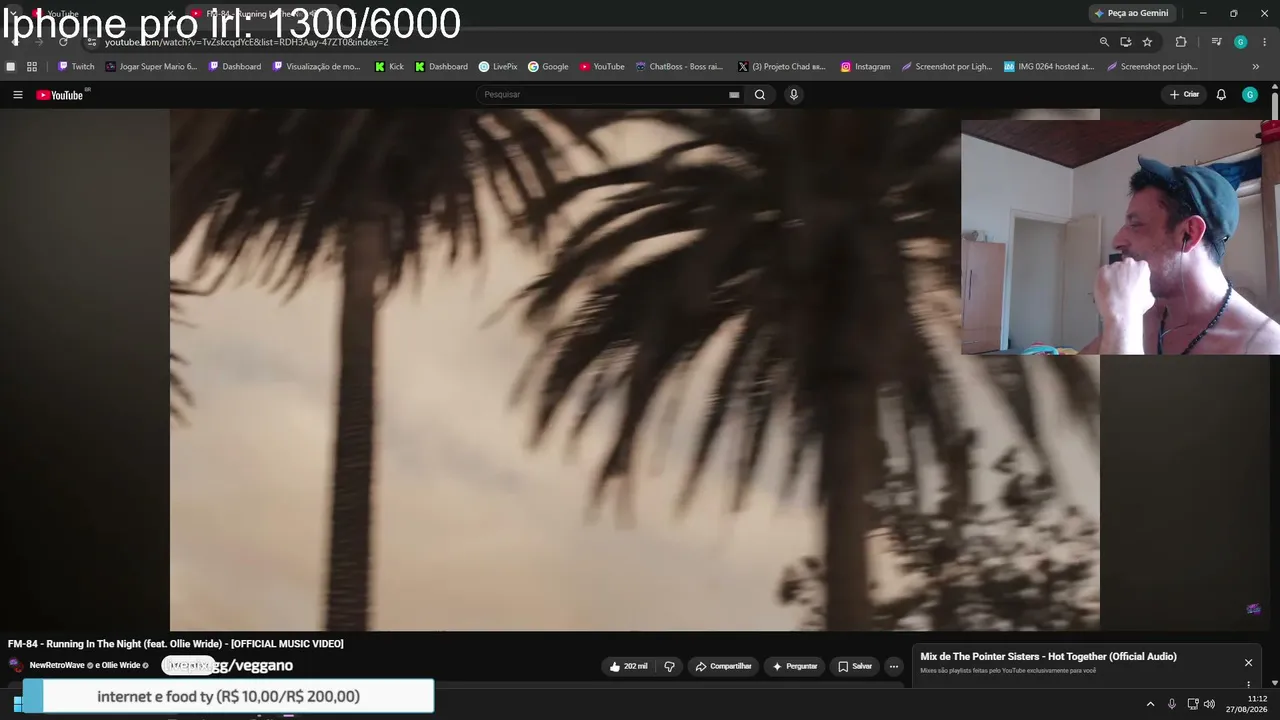The image size is (1280, 720).
Task: Click the browser address bar URL
Action: click(x=246, y=42)
